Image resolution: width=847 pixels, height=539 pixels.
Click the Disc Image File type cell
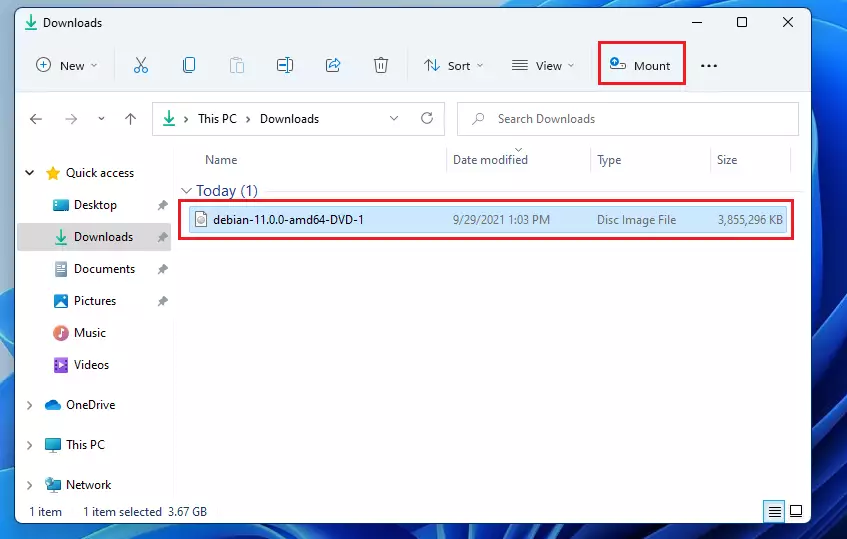(x=636, y=220)
